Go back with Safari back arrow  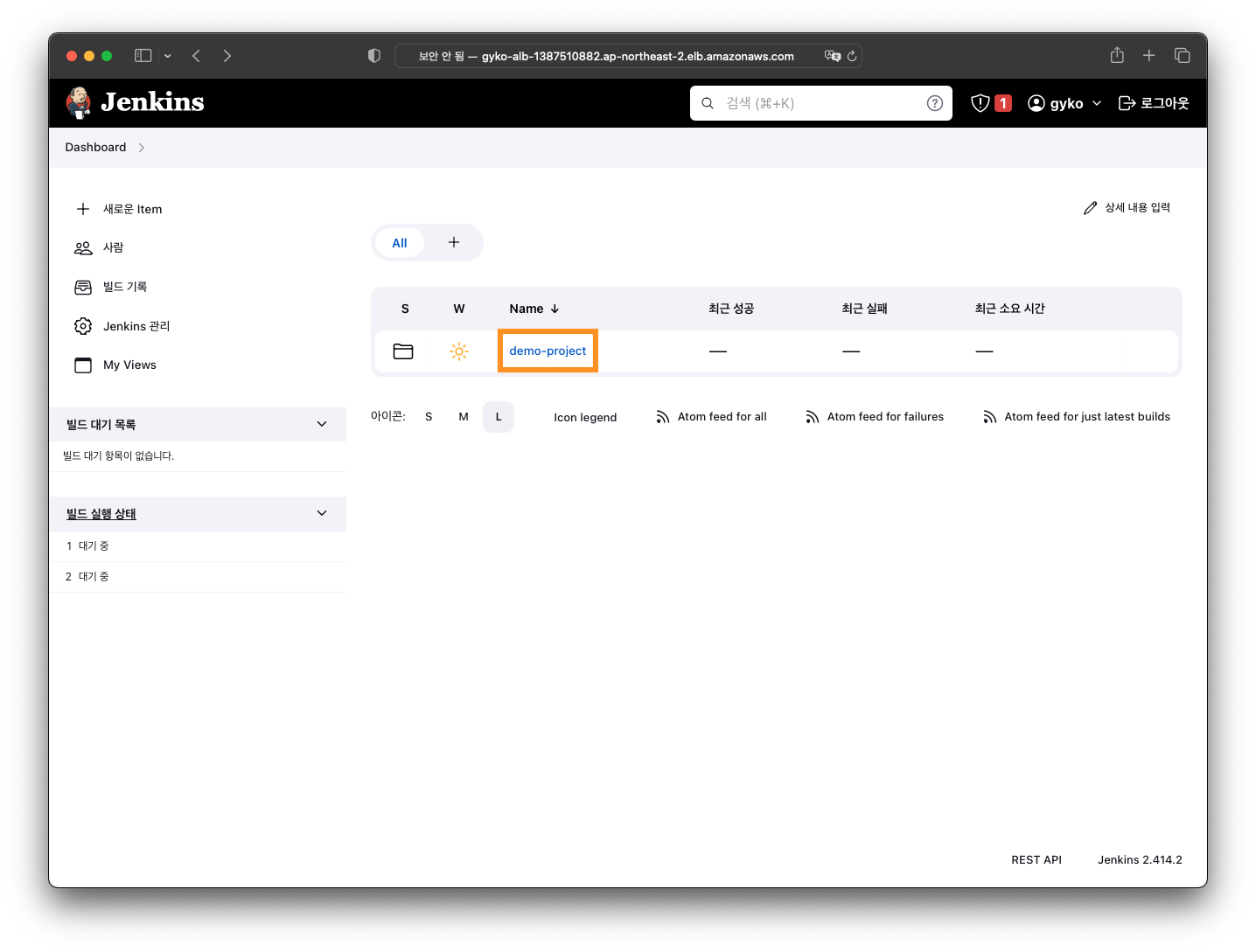(x=197, y=56)
